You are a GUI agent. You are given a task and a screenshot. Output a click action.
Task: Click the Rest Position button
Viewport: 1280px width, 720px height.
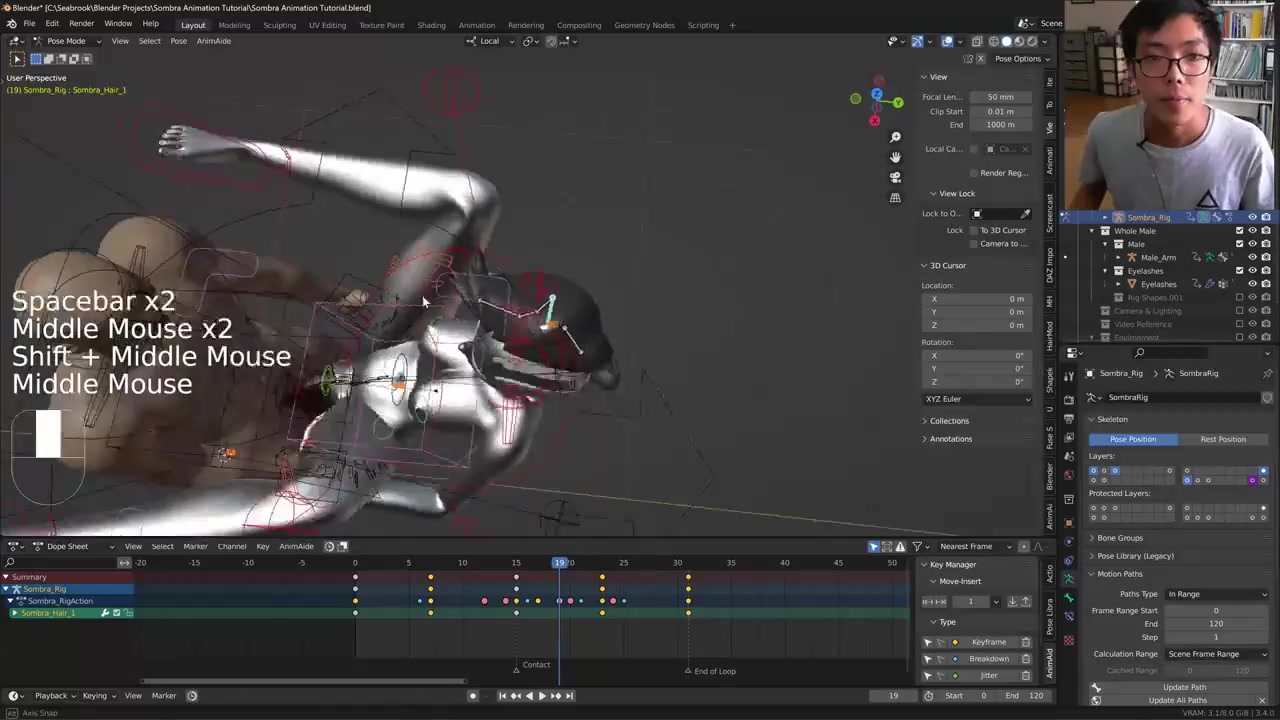pyautogui.click(x=1222, y=439)
